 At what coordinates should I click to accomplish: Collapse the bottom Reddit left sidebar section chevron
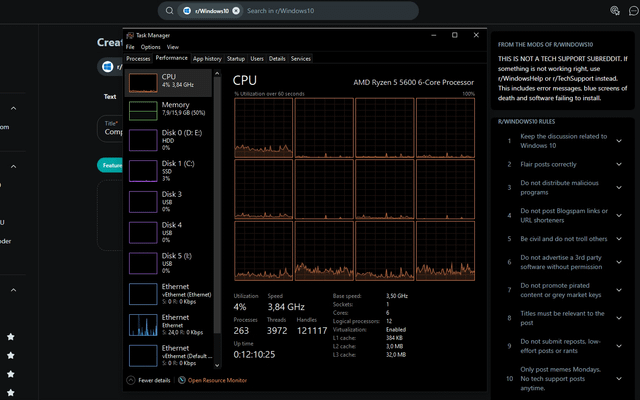click(x=13, y=290)
